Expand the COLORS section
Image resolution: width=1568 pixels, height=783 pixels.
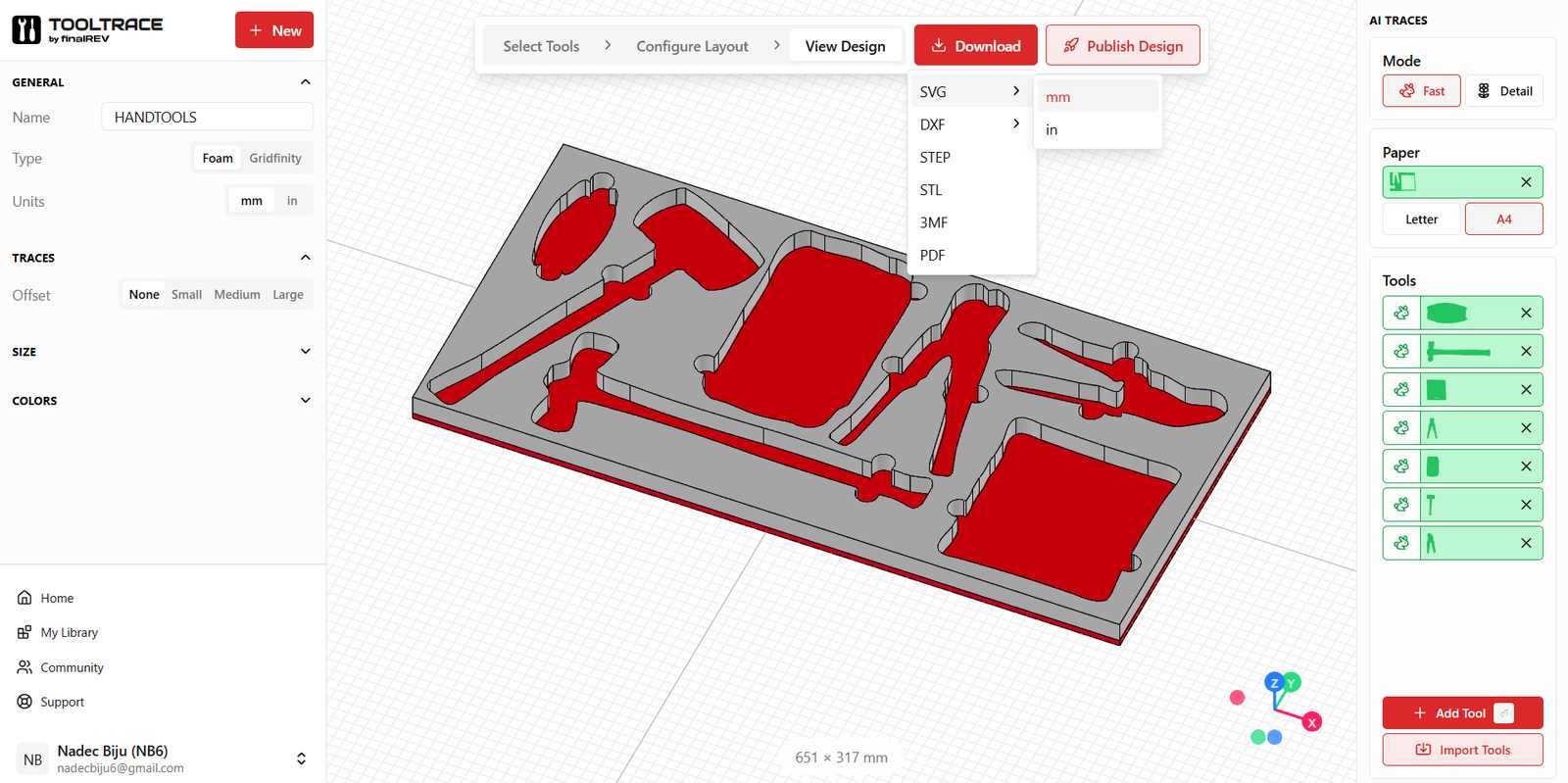pos(305,400)
